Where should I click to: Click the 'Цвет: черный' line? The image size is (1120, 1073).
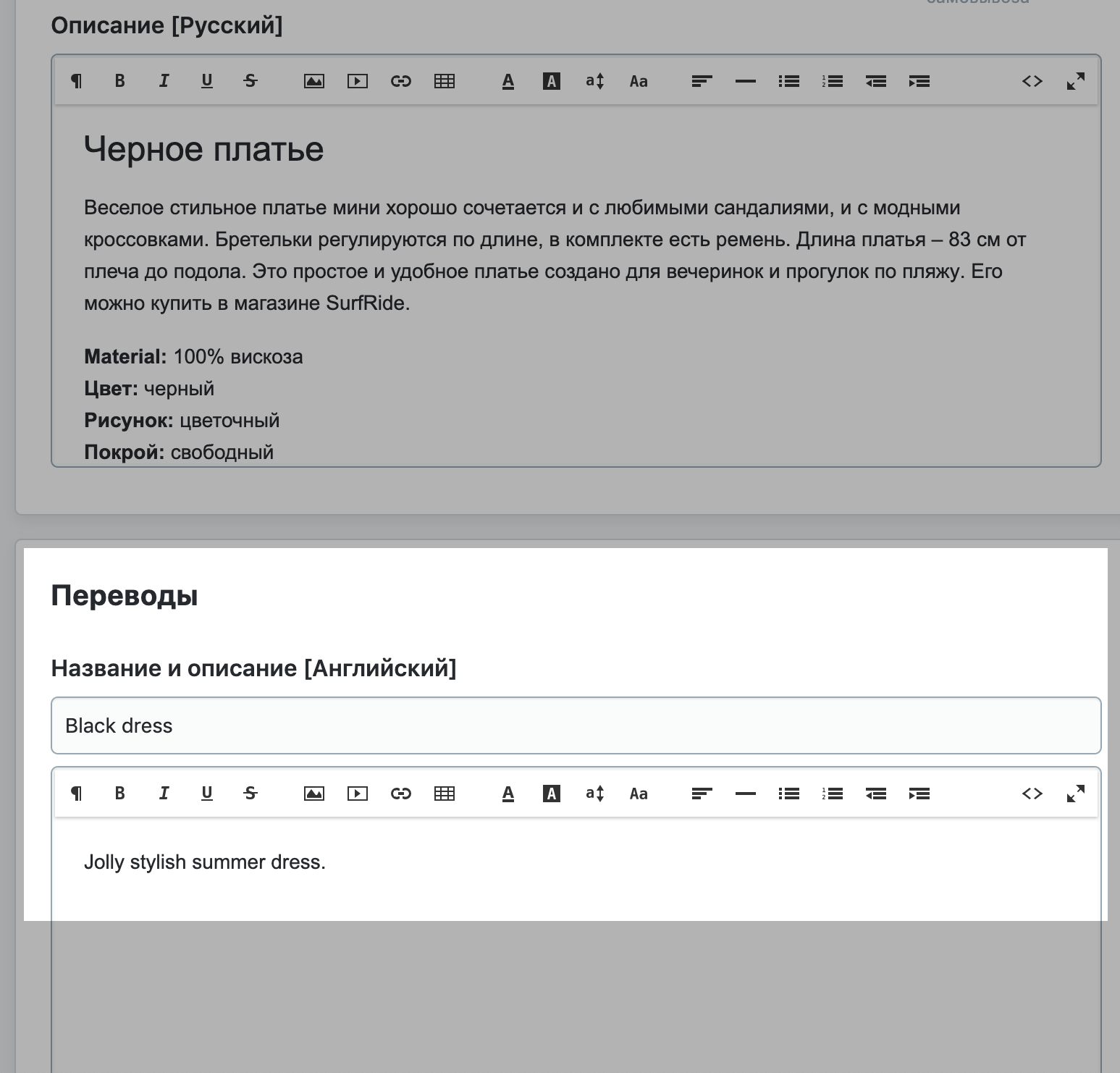coord(149,388)
